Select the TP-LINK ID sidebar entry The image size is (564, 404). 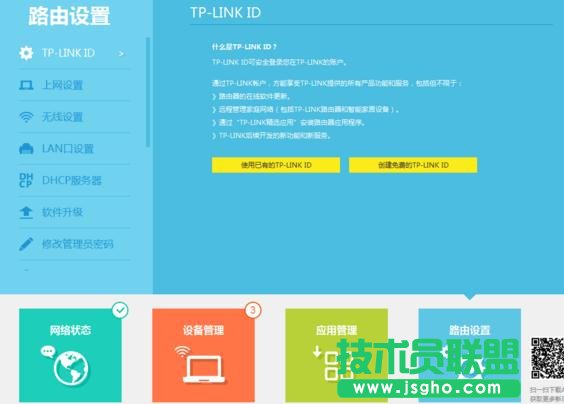(74, 53)
